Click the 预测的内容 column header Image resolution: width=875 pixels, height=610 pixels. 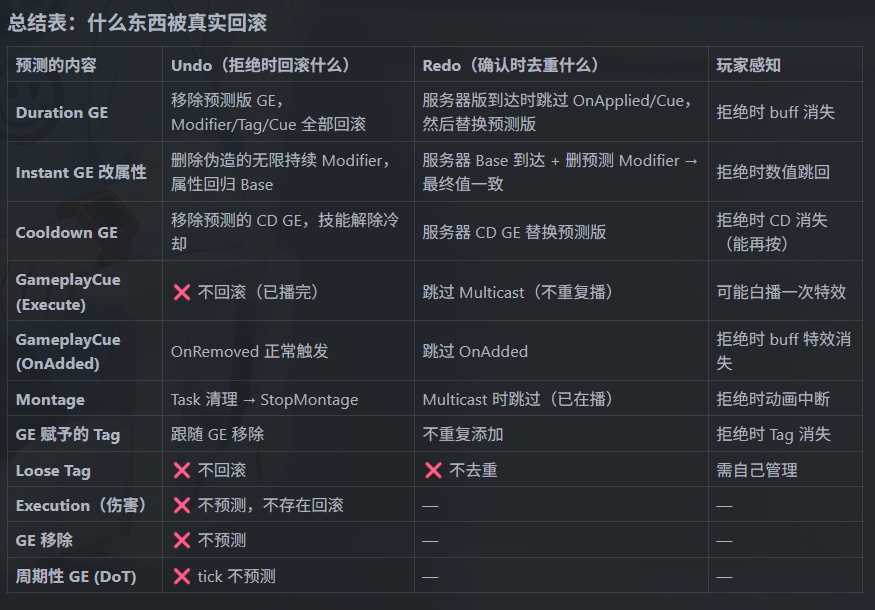coord(56,65)
